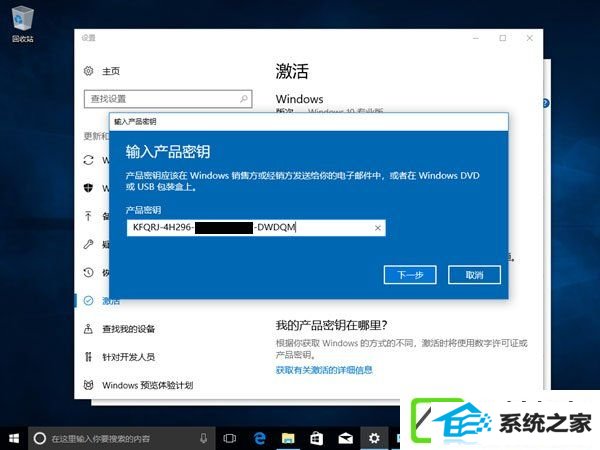Image resolution: width=600 pixels, height=450 pixels.
Task: Click the 我的产品密钥在哪里? heading
Action: pyautogui.click(x=331, y=326)
